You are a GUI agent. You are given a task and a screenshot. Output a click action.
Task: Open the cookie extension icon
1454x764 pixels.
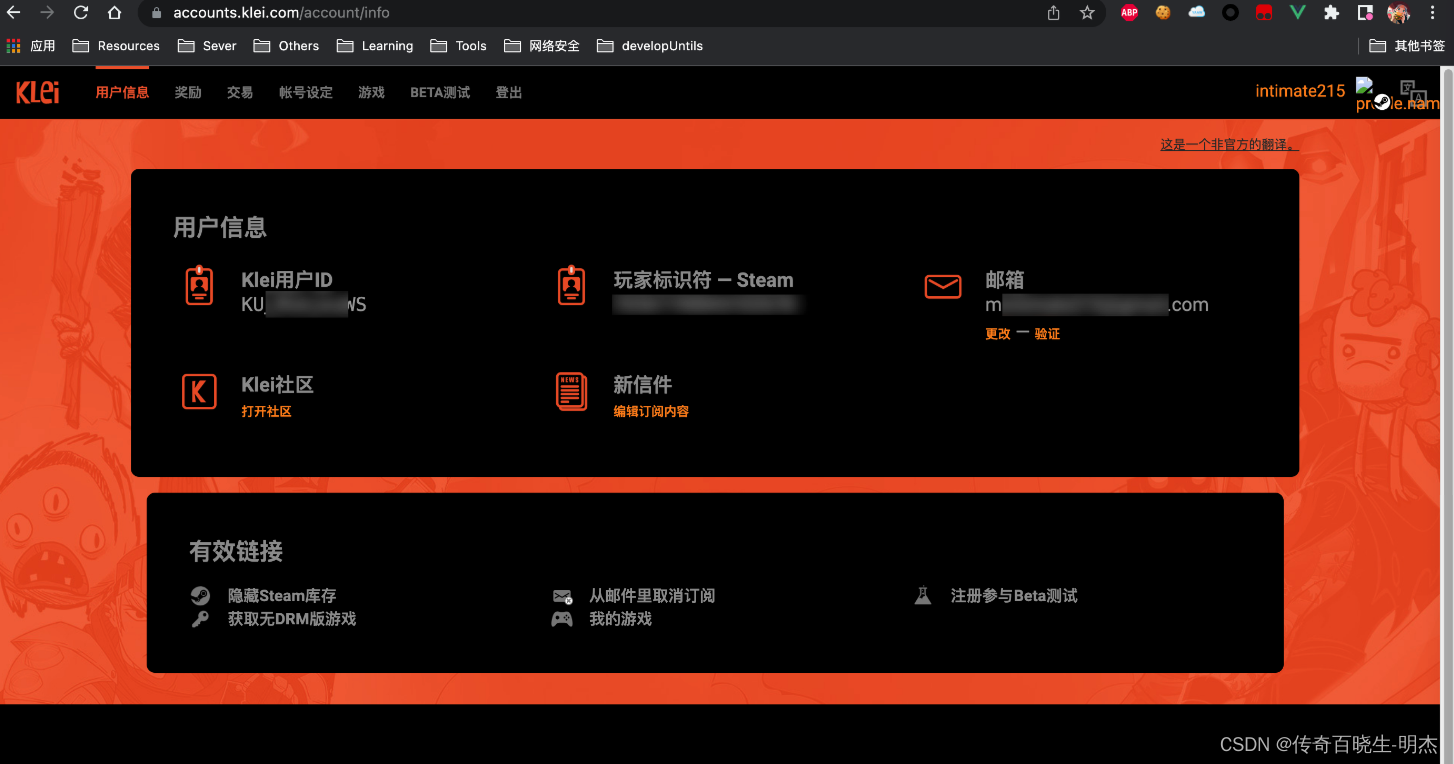click(1163, 13)
